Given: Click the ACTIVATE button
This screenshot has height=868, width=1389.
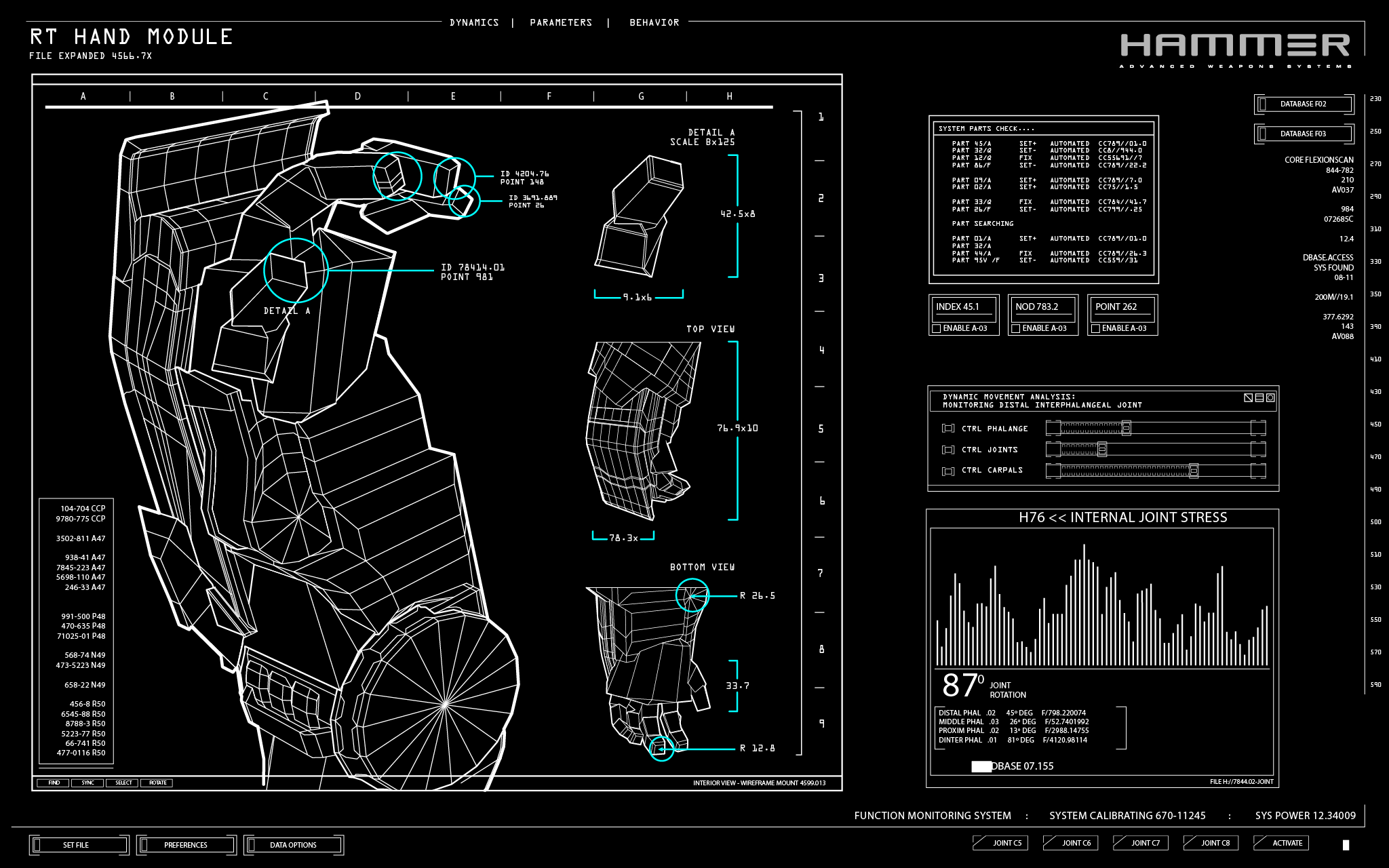Looking at the screenshot, I should pos(1287,843).
